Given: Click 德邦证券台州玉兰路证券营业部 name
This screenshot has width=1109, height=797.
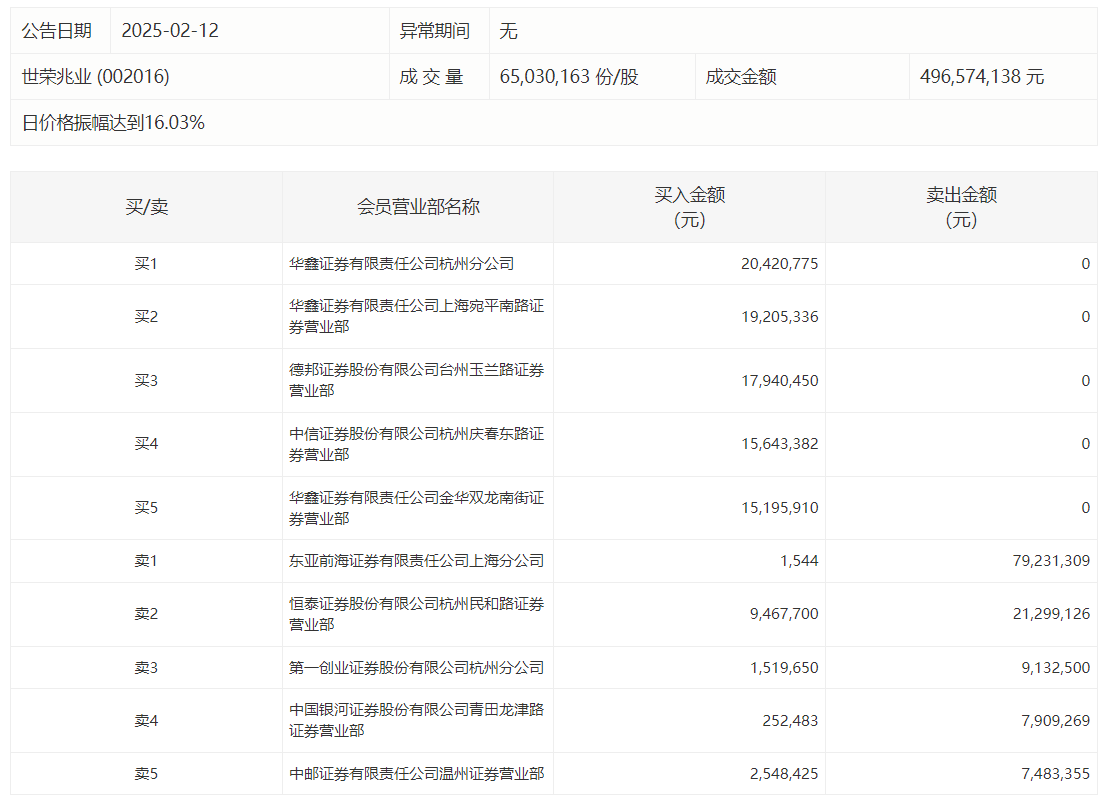Looking at the screenshot, I should tap(416, 380).
